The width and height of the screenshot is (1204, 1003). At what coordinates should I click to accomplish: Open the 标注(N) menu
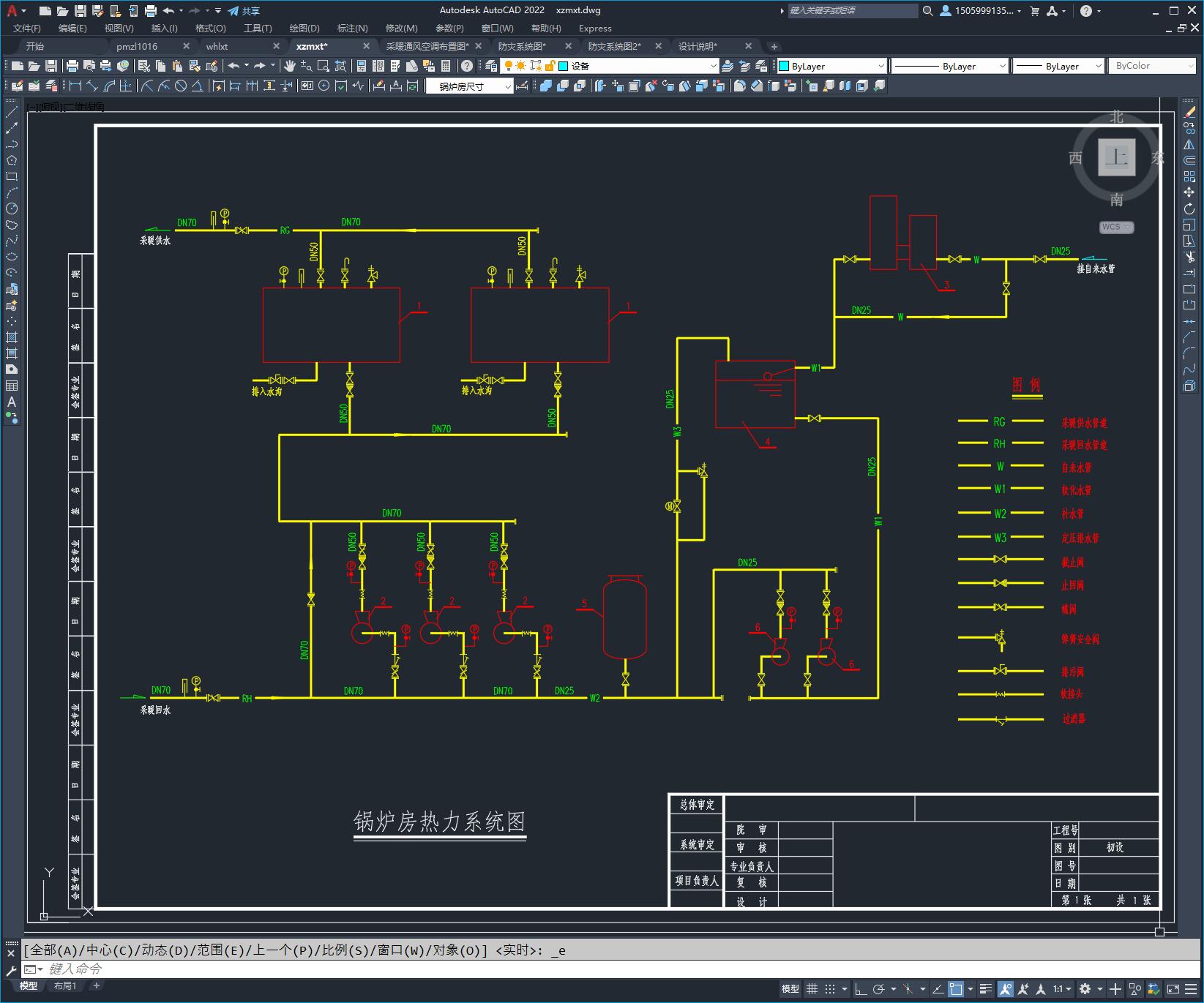(353, 28)
